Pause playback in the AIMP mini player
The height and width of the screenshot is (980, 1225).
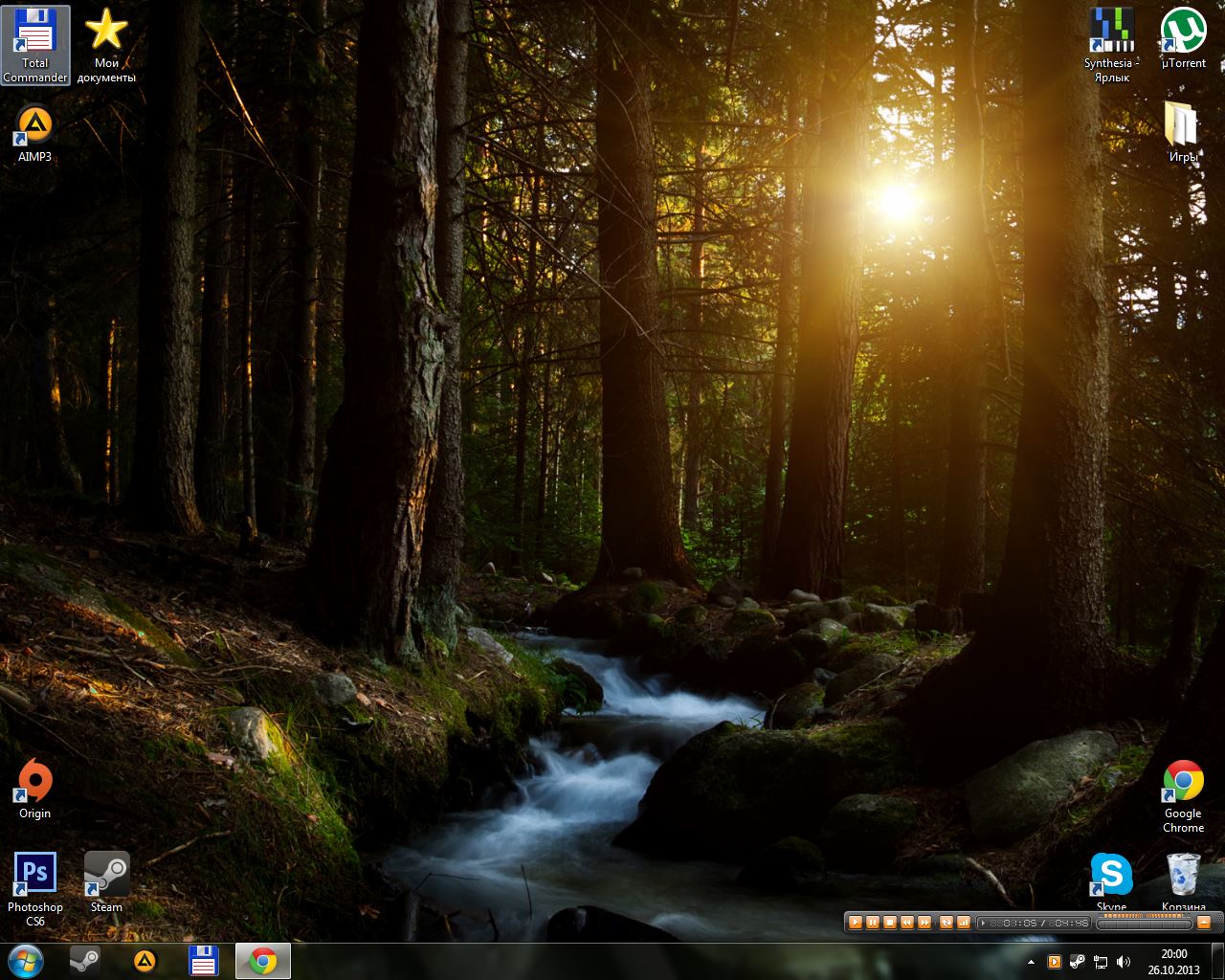tap(873, 923)
